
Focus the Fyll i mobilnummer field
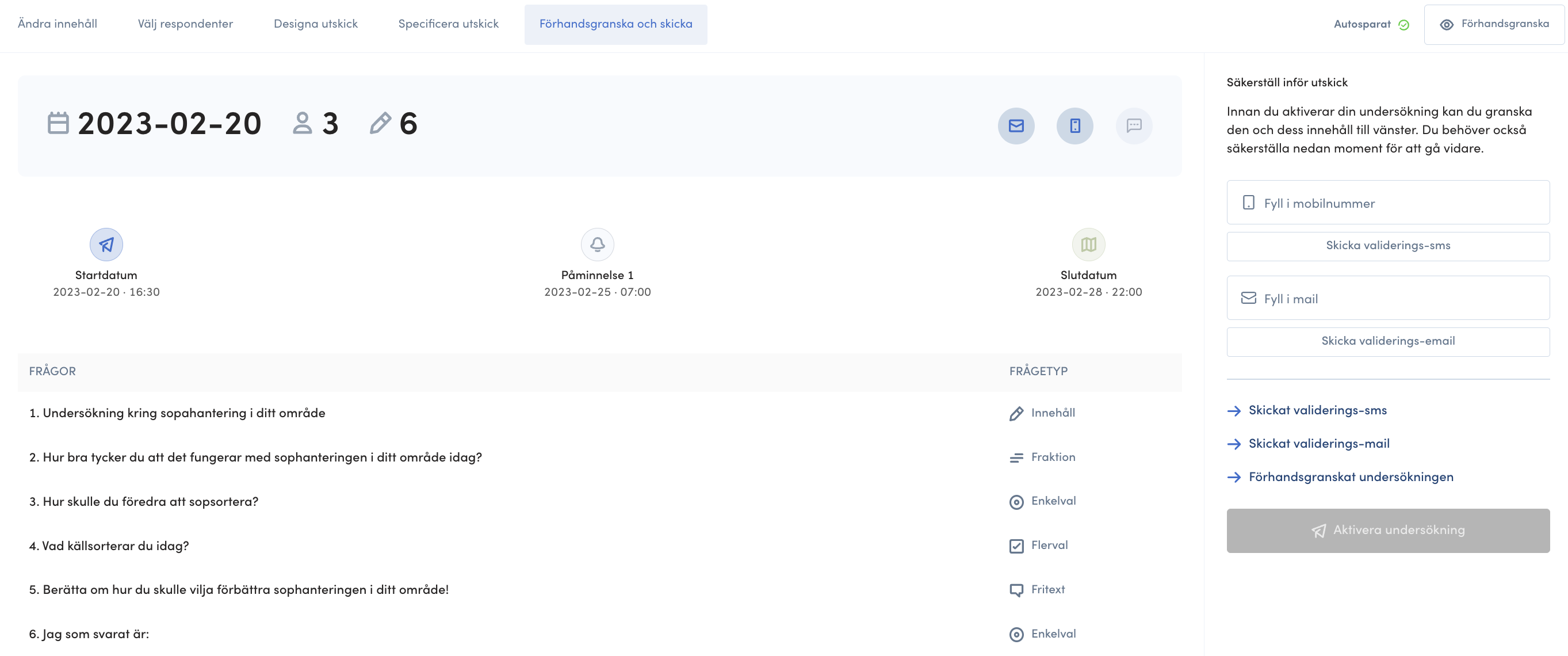1388,202
